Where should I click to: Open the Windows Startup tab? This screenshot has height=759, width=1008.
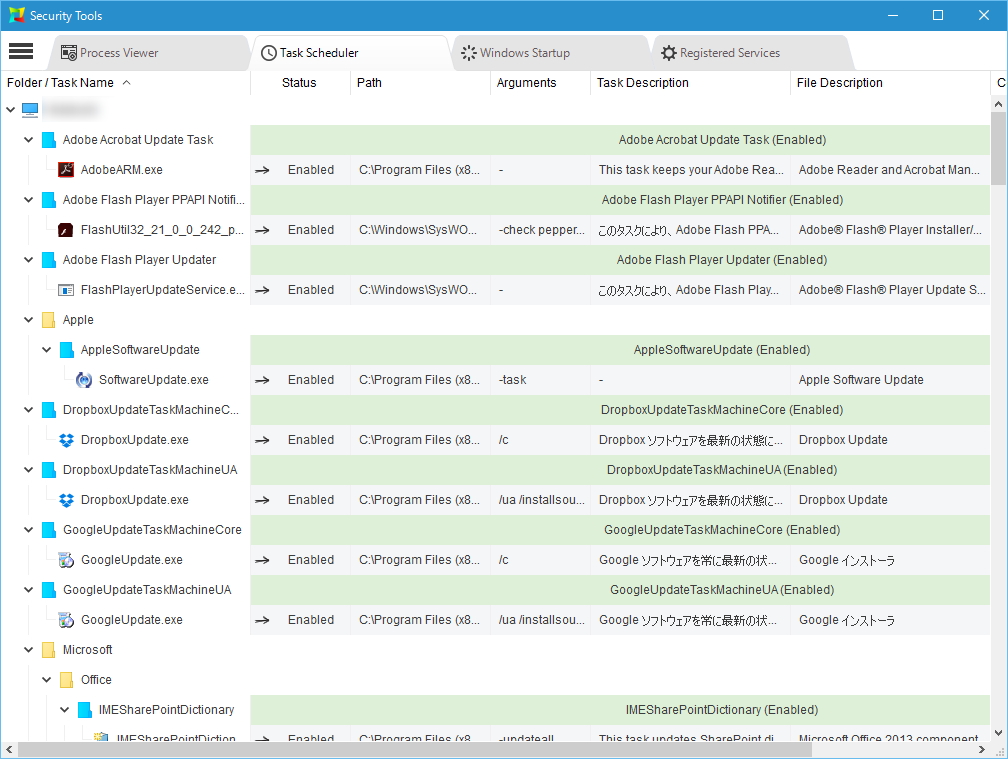point(551,53)
